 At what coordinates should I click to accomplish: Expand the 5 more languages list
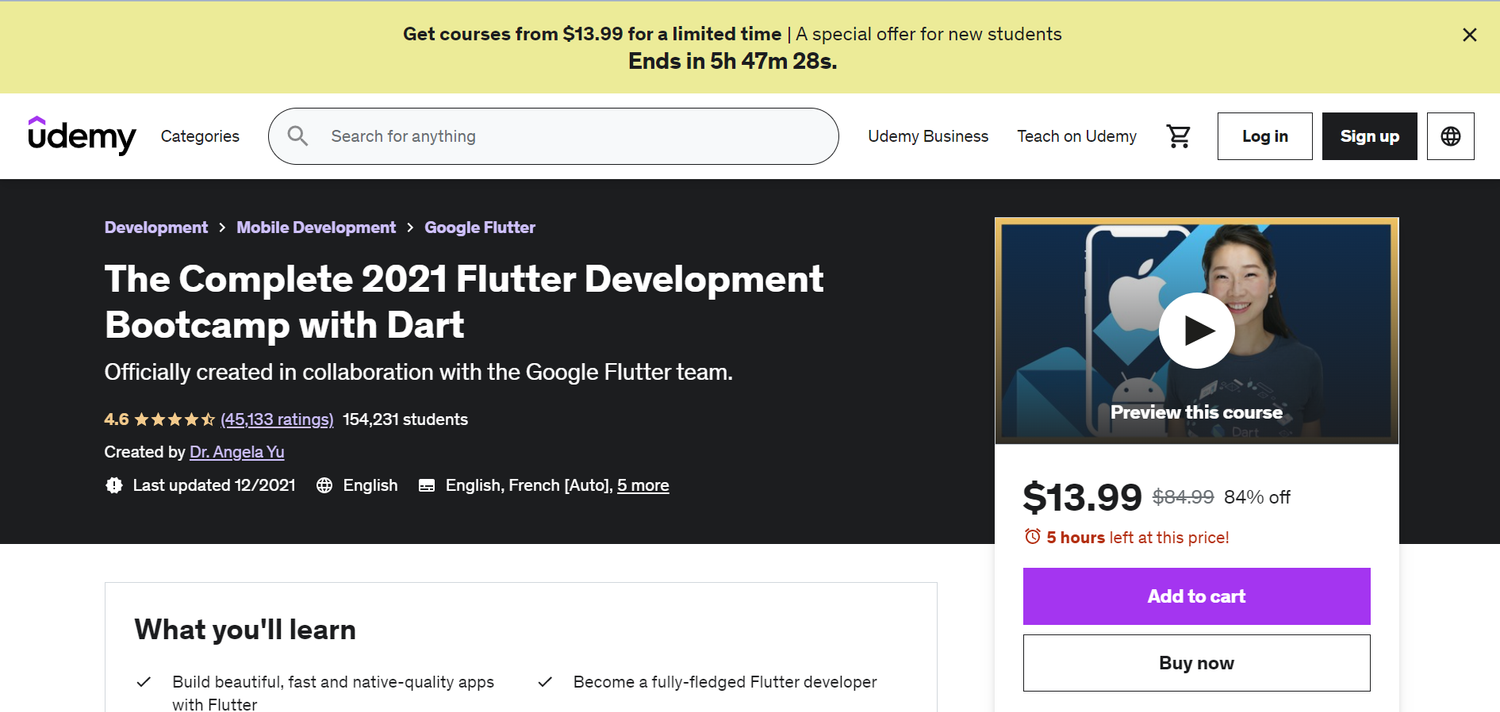click(643, 485)
